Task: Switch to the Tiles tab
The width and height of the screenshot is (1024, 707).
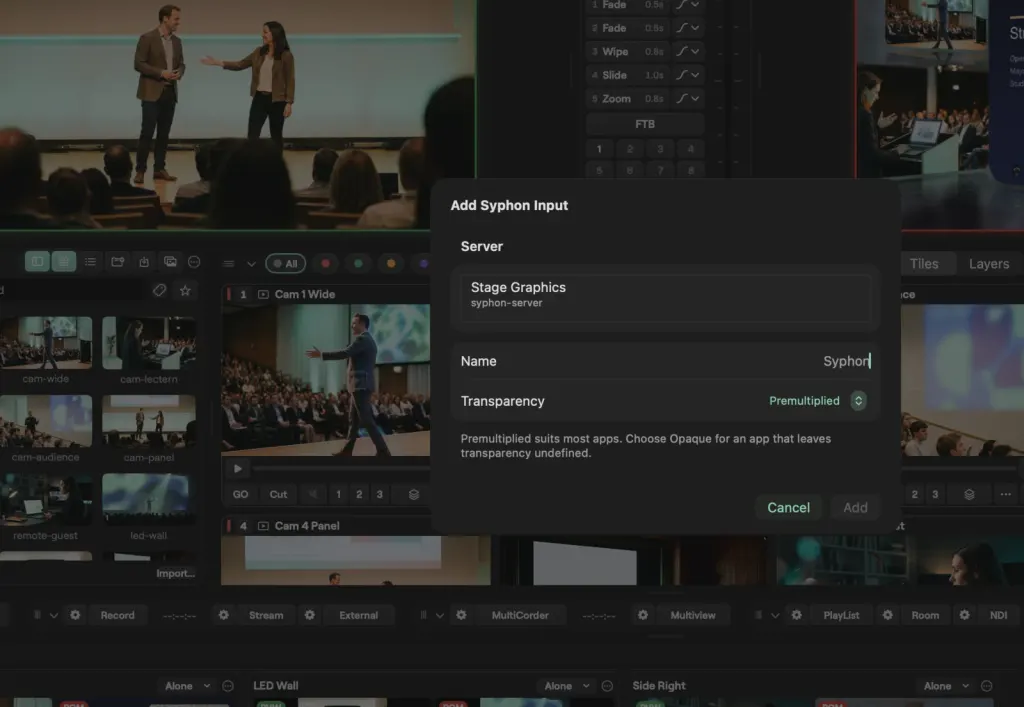Action: [924, 264]
